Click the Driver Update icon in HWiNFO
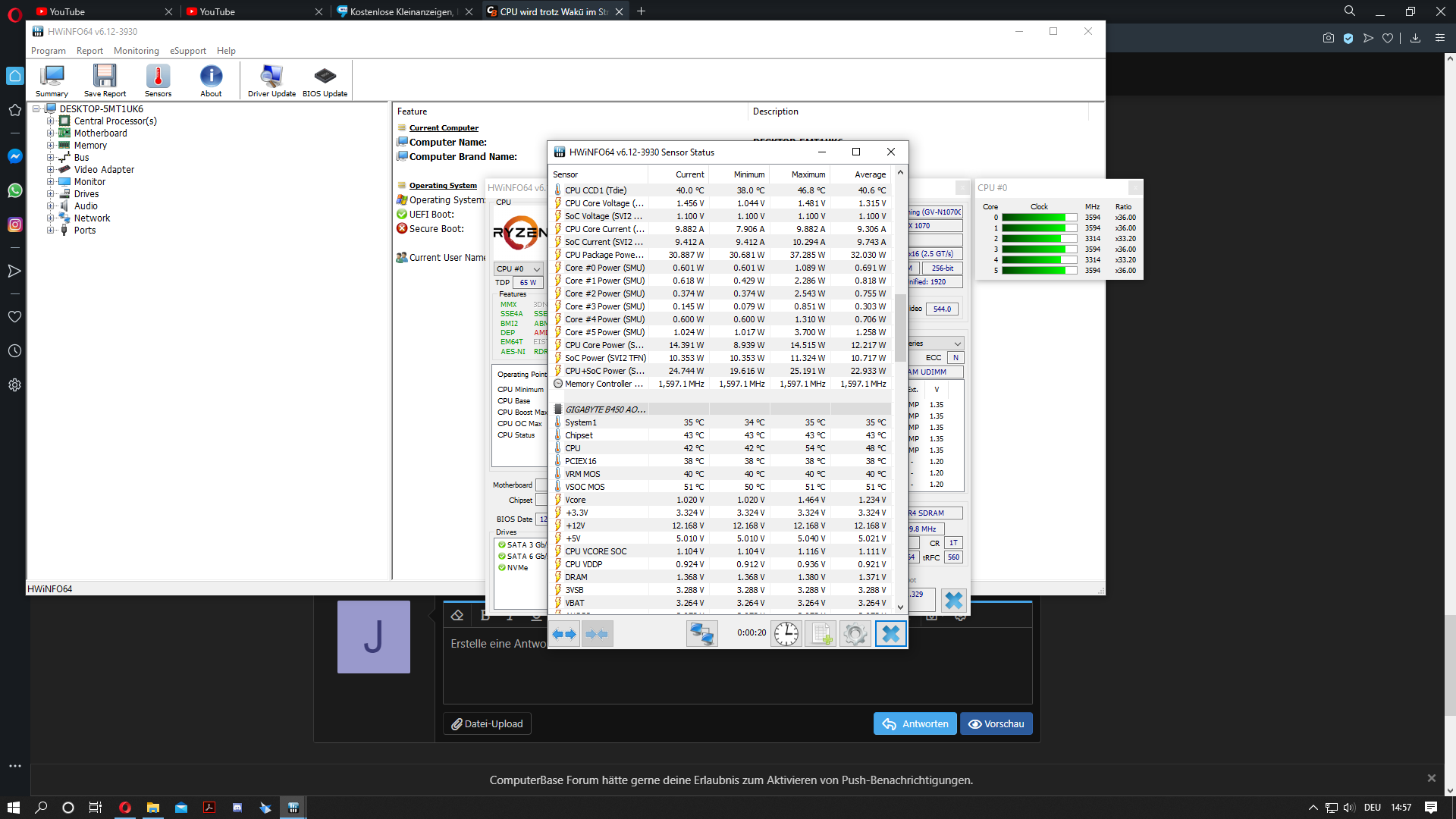This screenshot has width=1456, height=819. coord(269,78)
